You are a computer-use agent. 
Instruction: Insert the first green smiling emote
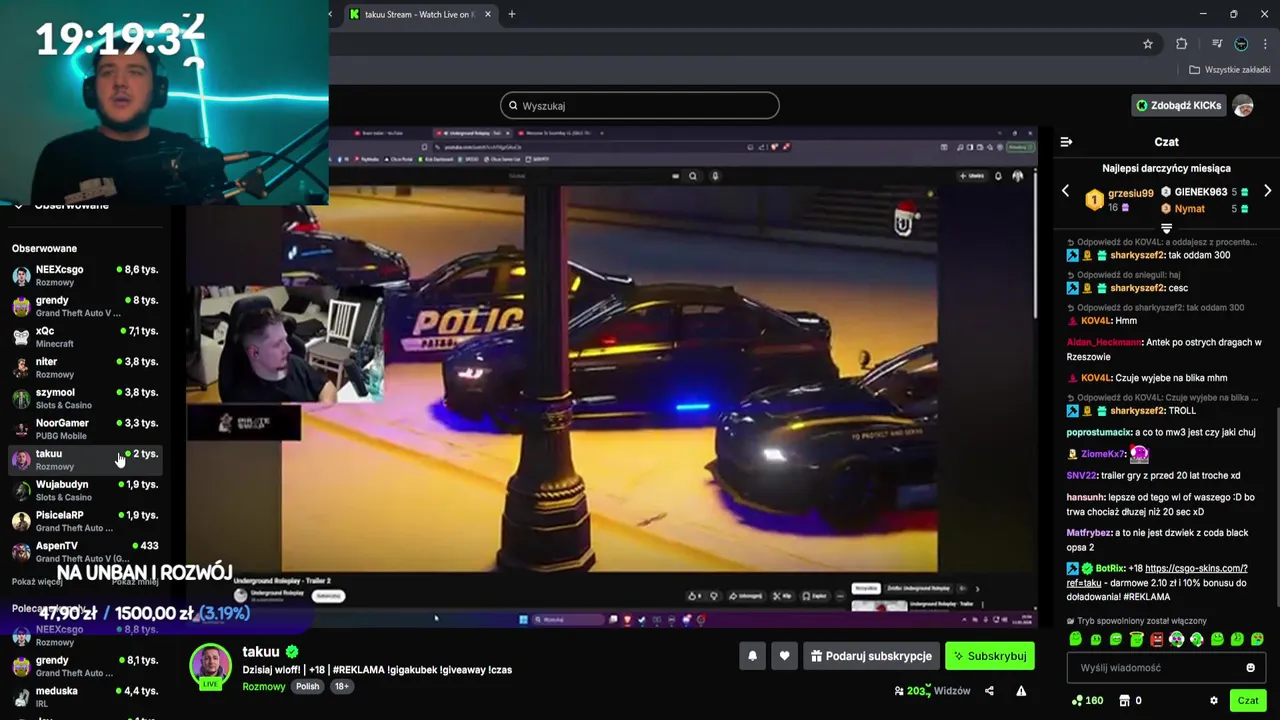(x=1075, y=639)
